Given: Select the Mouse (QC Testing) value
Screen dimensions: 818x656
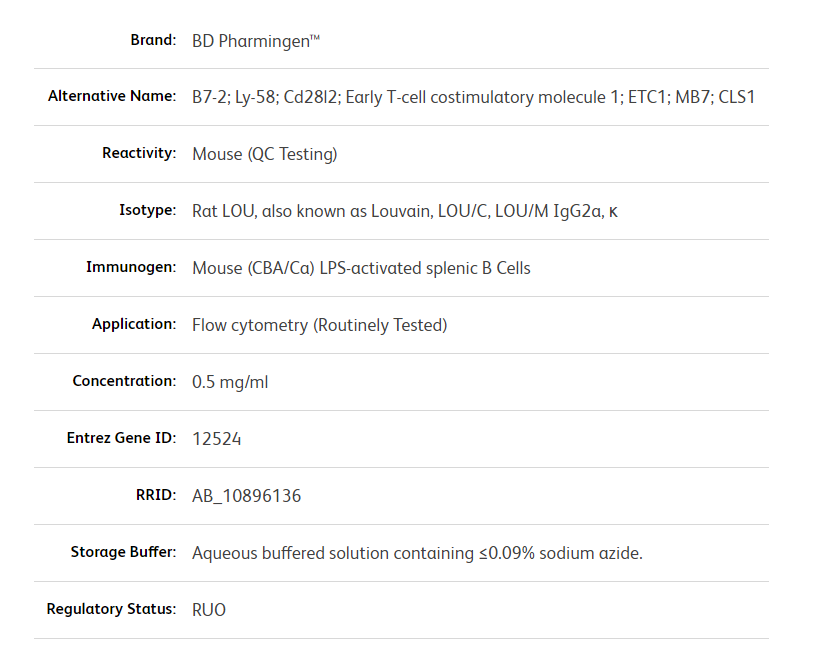Looking at the screenshot, I should click(264, 154).
